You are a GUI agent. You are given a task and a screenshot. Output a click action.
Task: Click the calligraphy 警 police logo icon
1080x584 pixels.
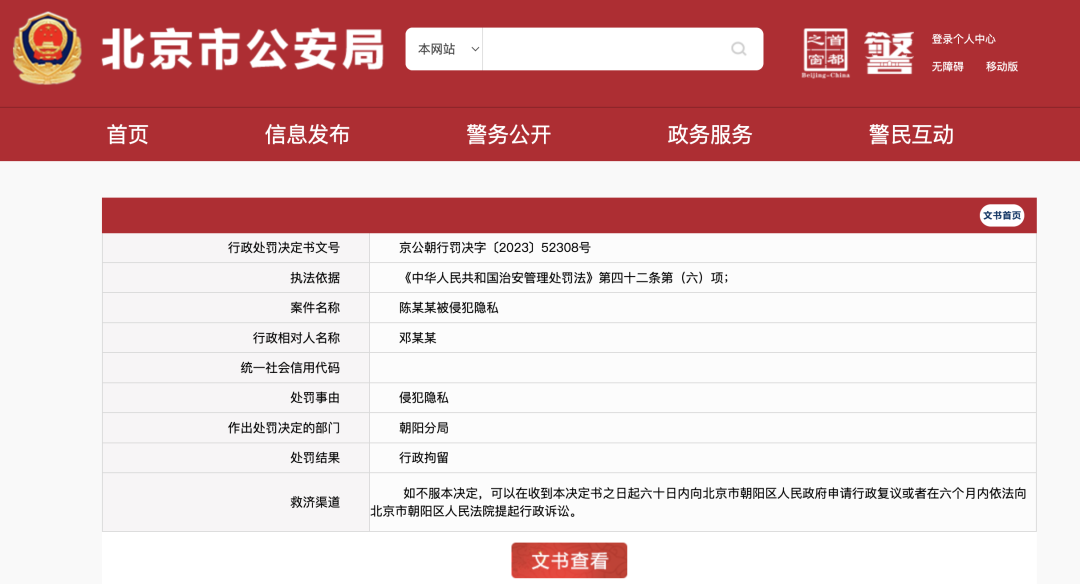click(x=888, y=50)
